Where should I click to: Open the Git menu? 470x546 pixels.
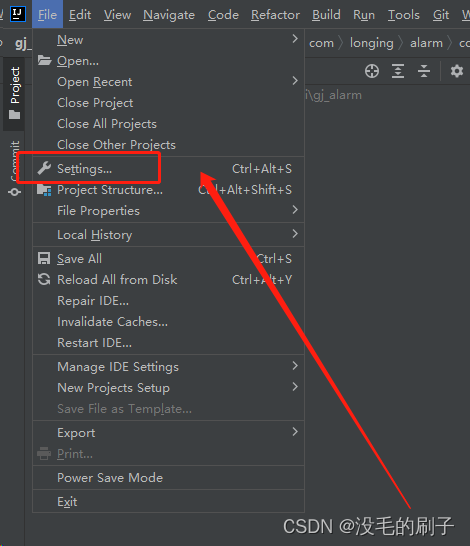[441, 15]
